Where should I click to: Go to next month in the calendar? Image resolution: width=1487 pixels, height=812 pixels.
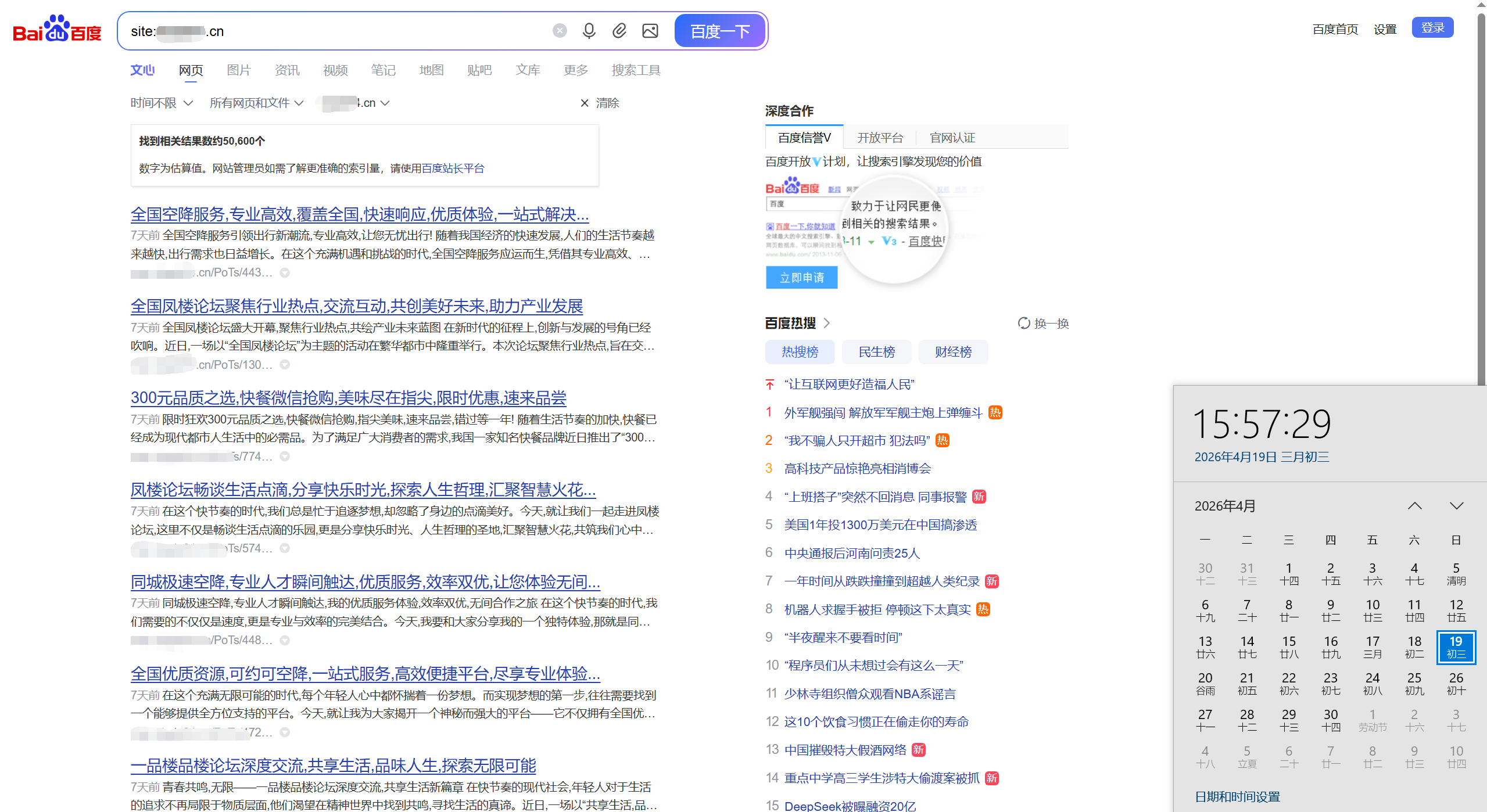(1456, 506)
